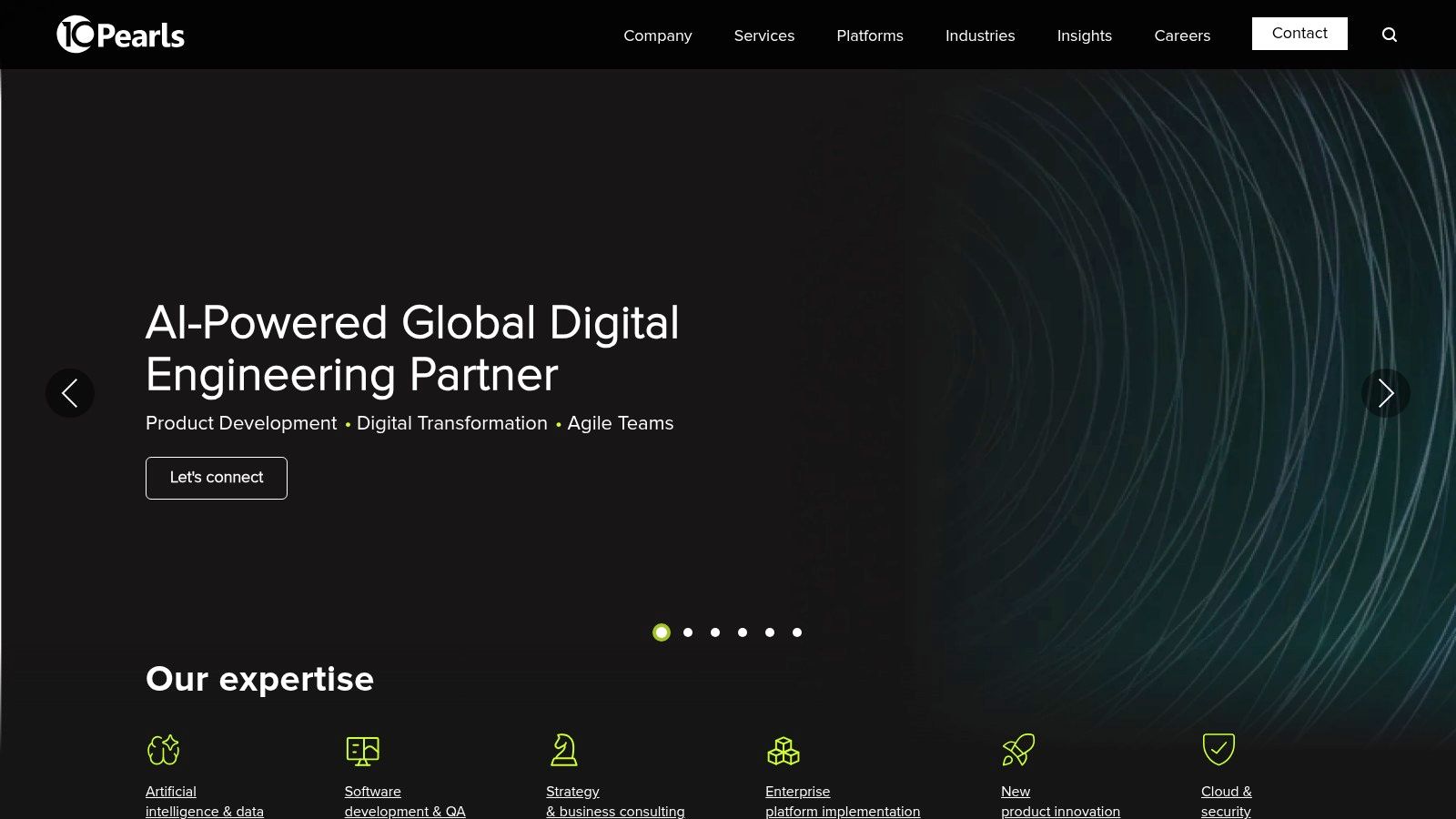Open the Services menu
The height and width of the screenshot is (819, 1456).
point(763,35)
